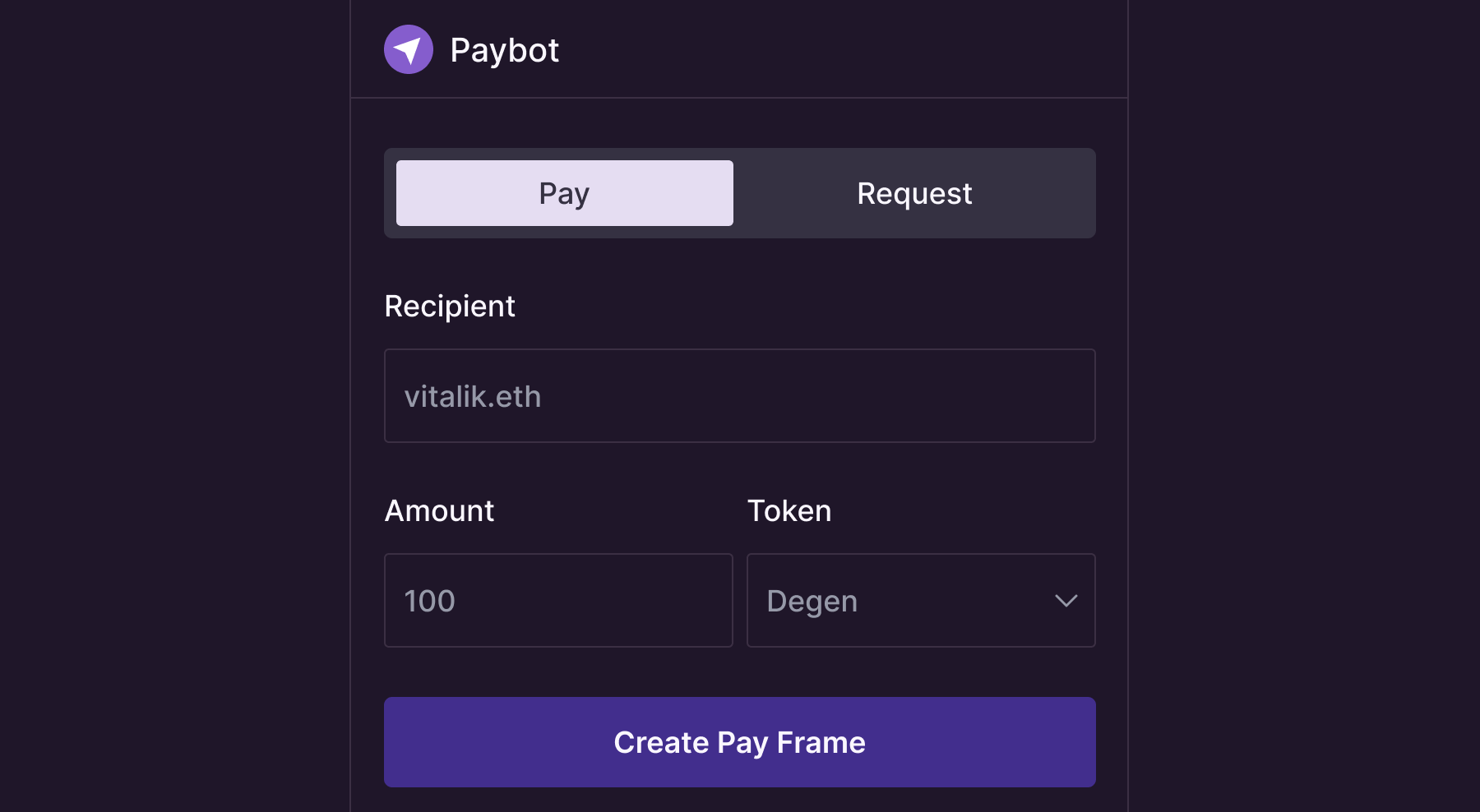Click the Token label

(x=789, y=511)
